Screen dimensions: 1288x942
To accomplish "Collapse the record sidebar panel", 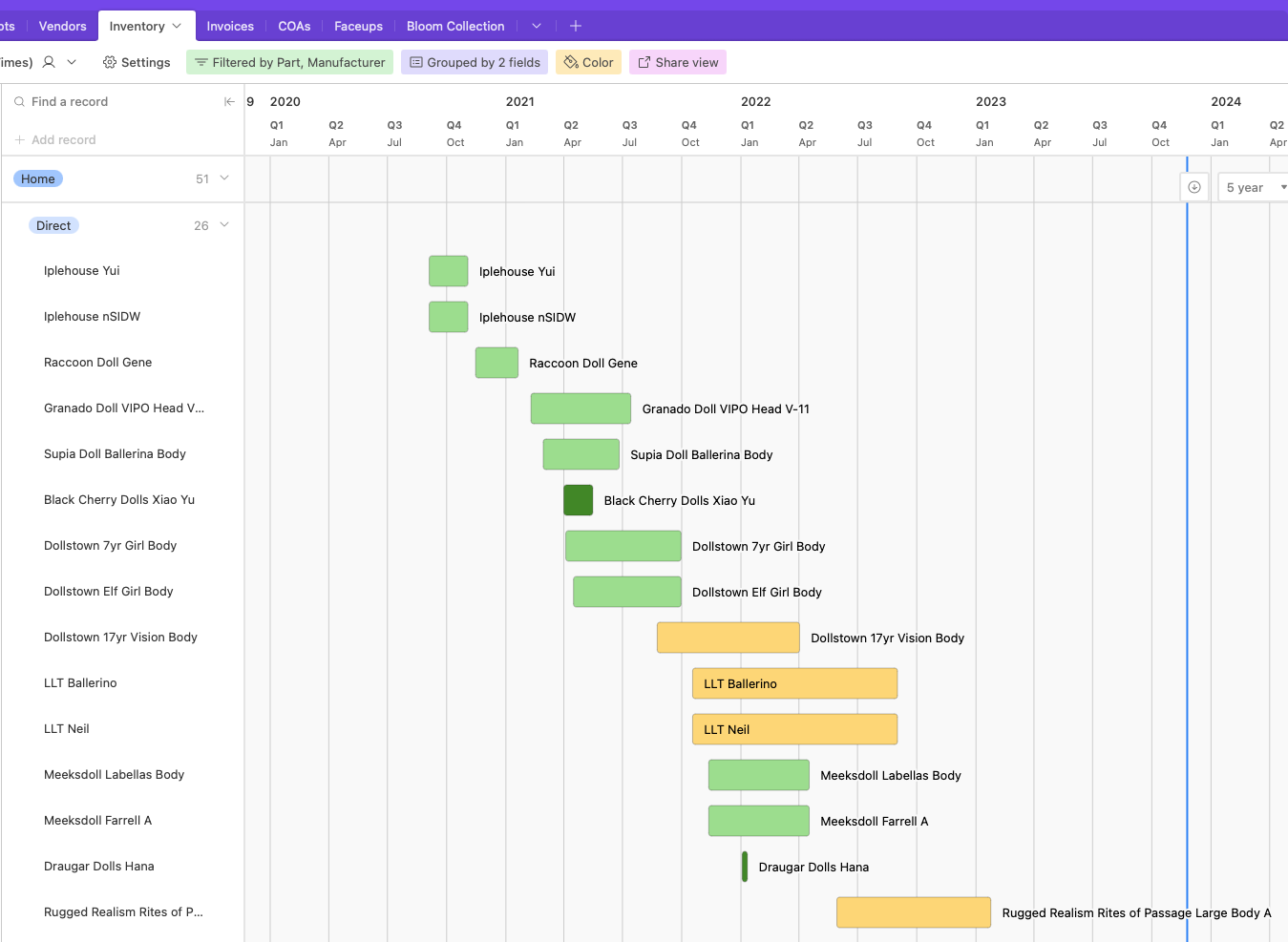I will coord(229,101).
